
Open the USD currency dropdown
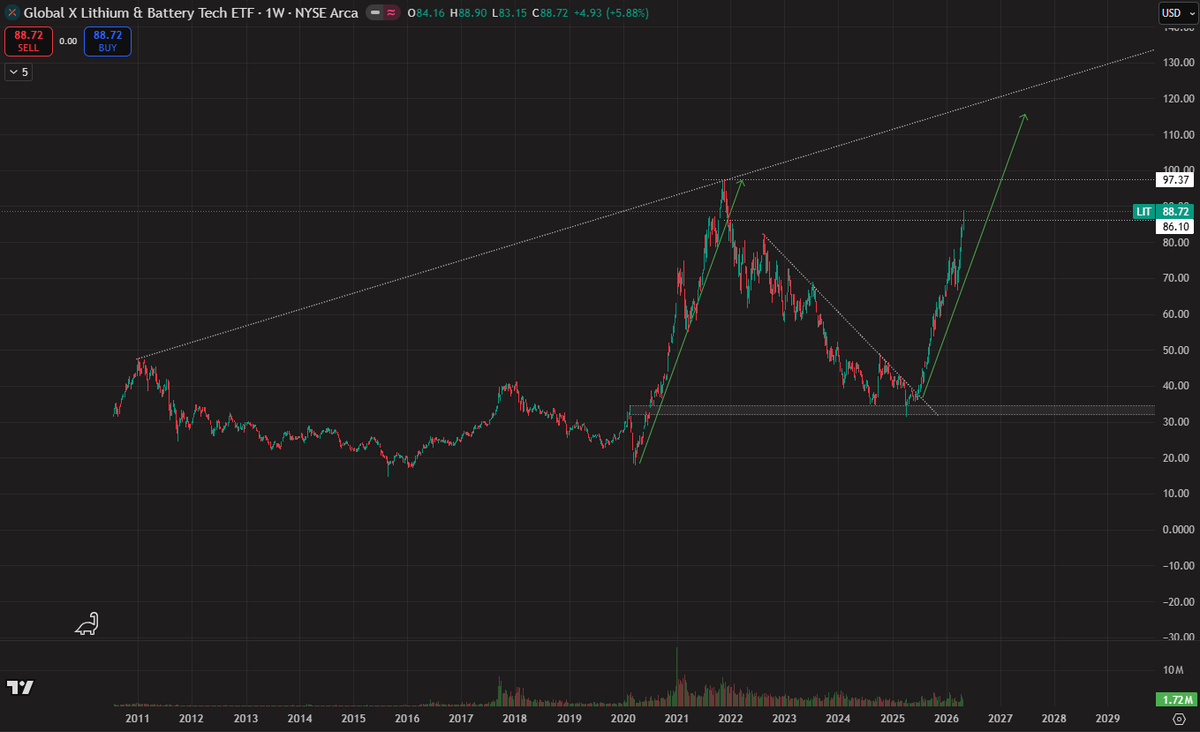[1176, 13]
